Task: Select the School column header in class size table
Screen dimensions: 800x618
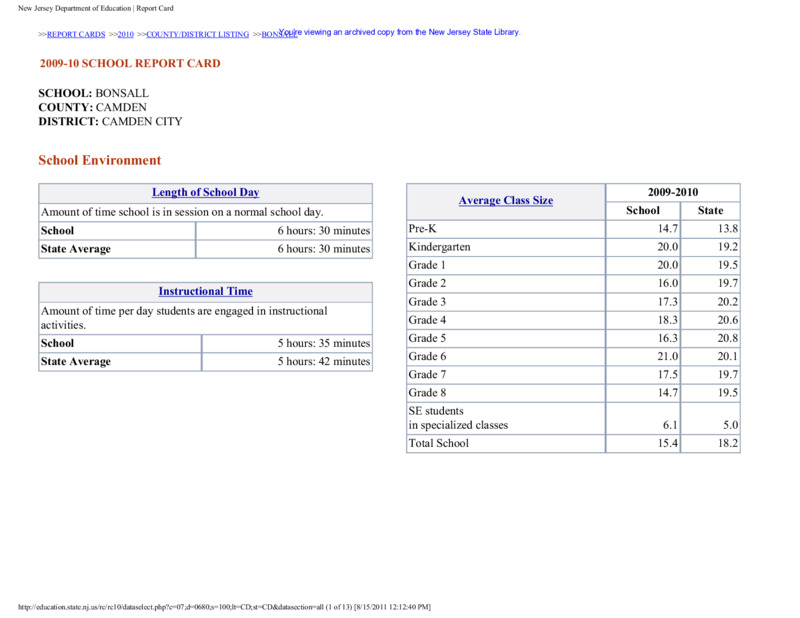Action: pyautogui.click(x=643, y=211)
